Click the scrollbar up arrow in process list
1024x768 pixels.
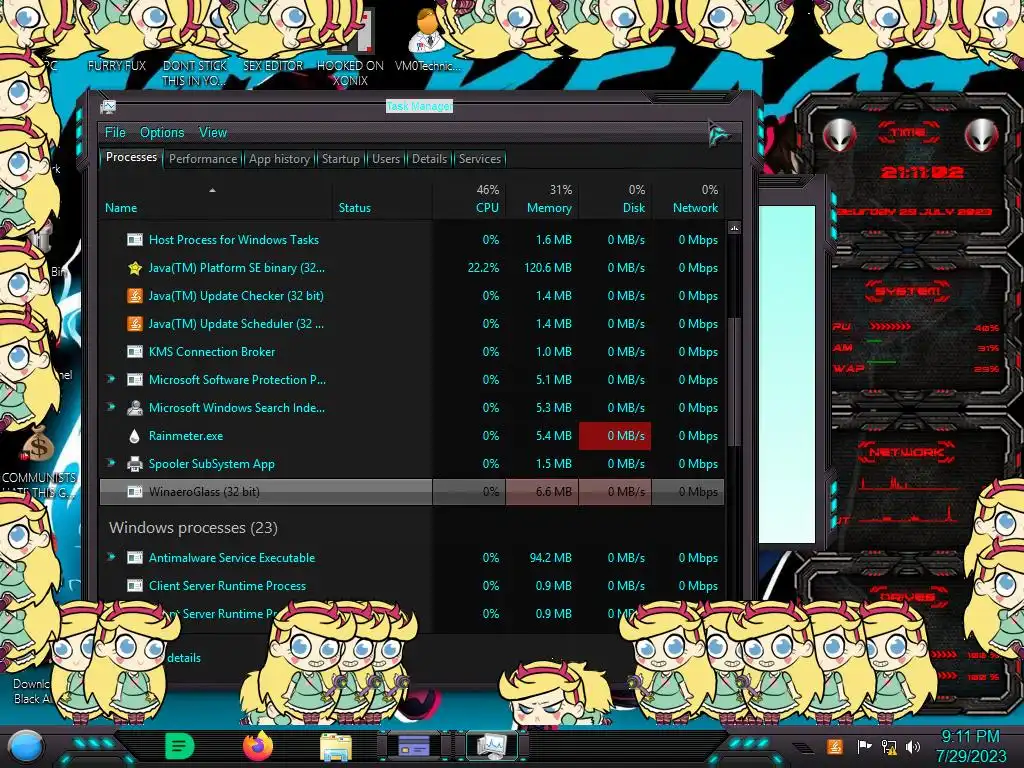pos(734,228)
